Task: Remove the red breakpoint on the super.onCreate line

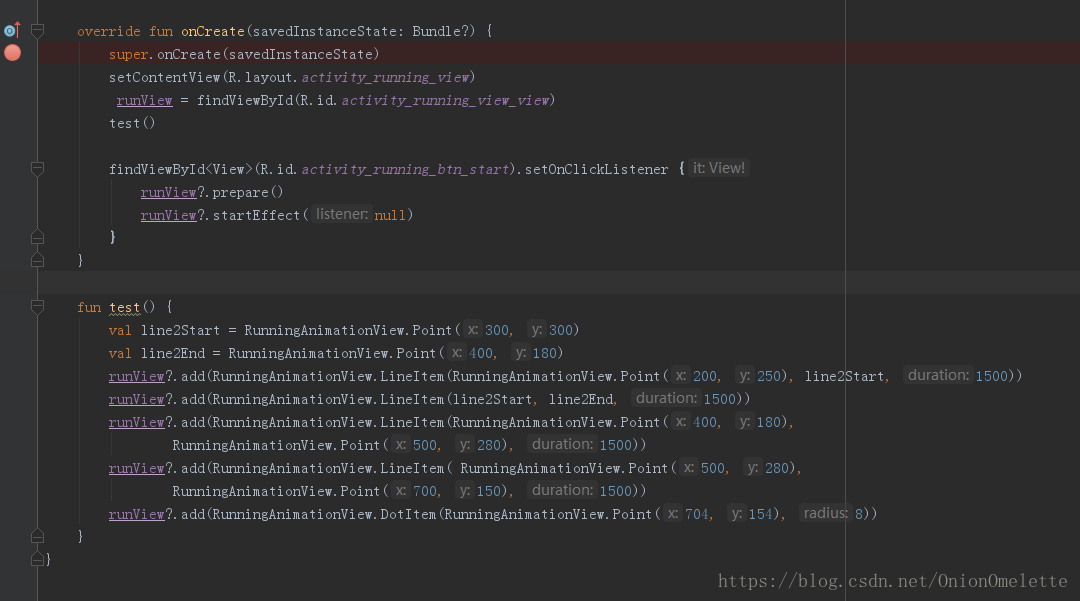Action: tap(12, 53)
